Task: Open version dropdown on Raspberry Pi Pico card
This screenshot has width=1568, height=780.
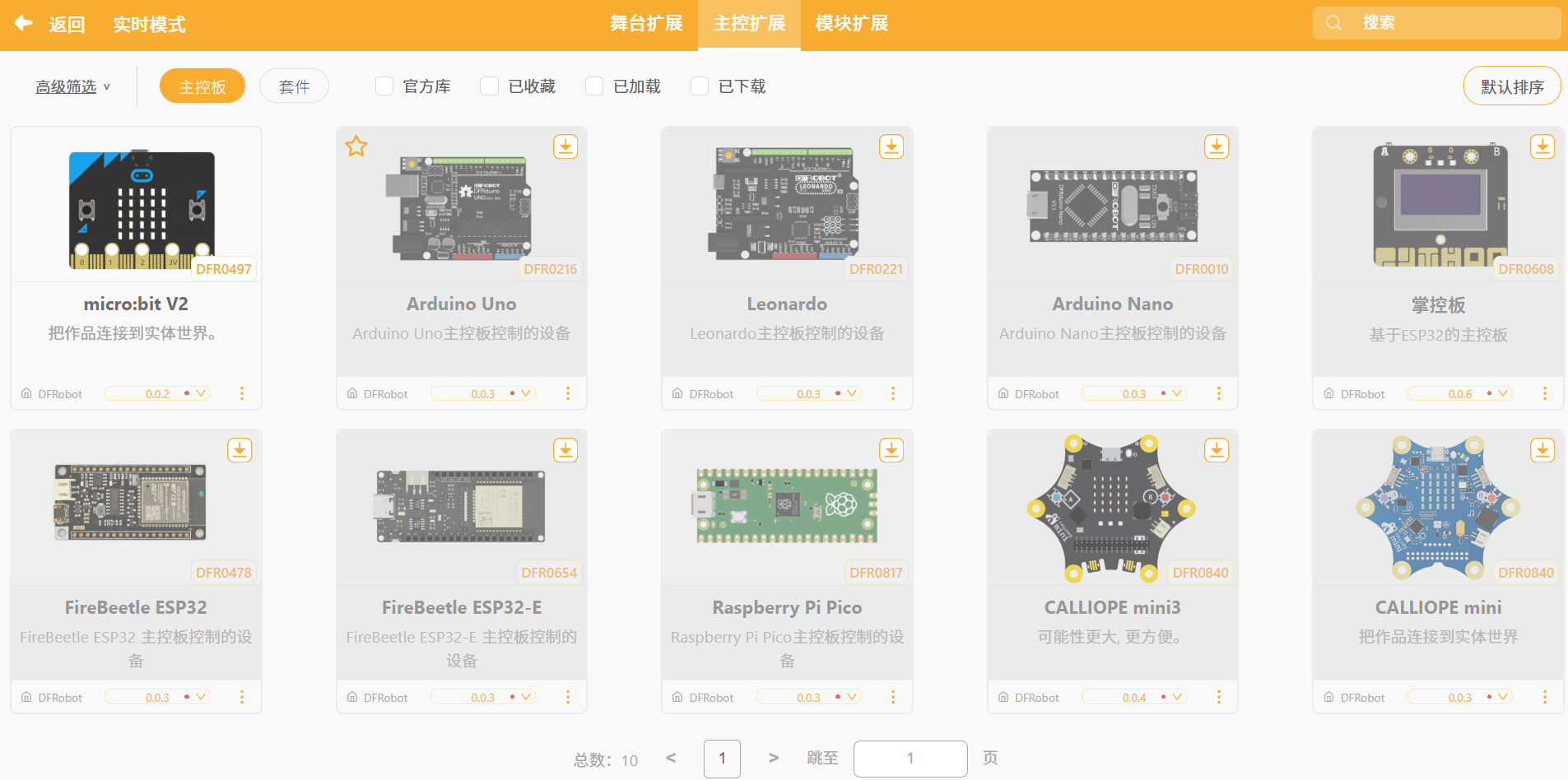Action: [x=809, y=697]
